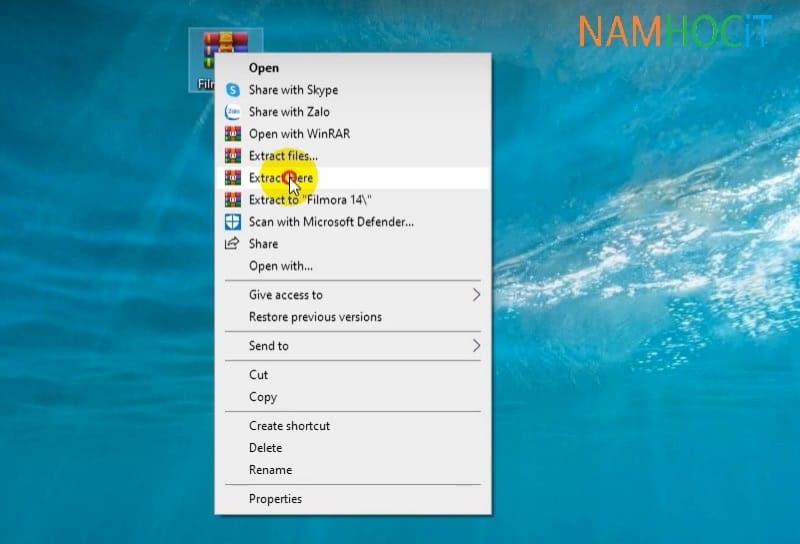Click the Skype icon in the context menu
The height and width of the screenshot is (544, 800).
pyautogui.click(x=233, y=90)
